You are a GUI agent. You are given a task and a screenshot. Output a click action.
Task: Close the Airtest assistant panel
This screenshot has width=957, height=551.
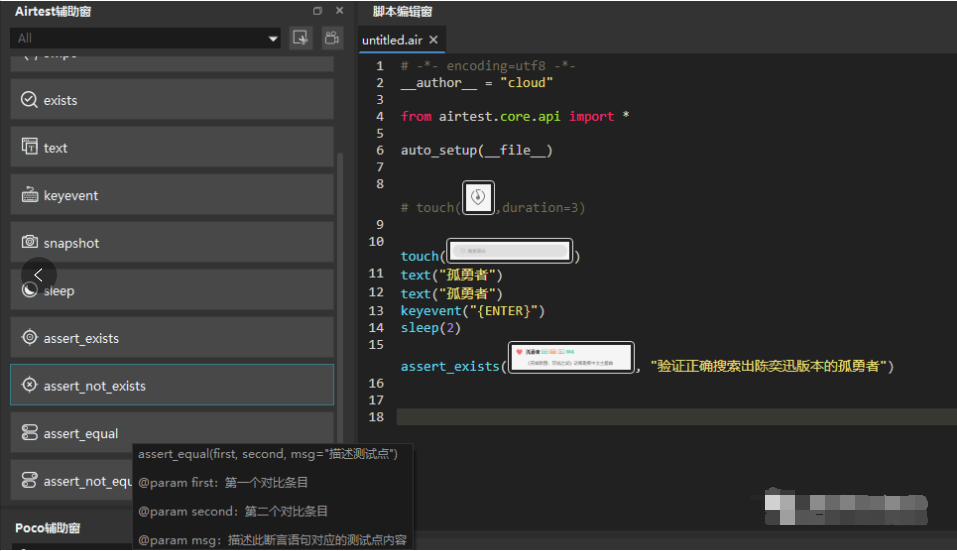click(x=339, y=10)
